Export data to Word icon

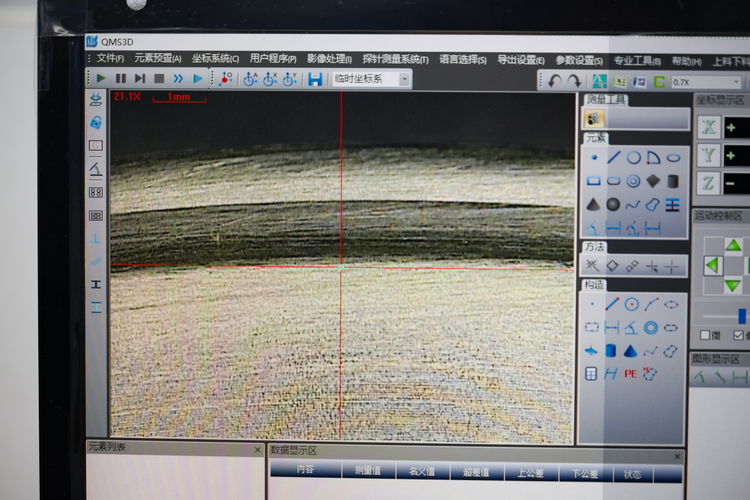[640, 82]
